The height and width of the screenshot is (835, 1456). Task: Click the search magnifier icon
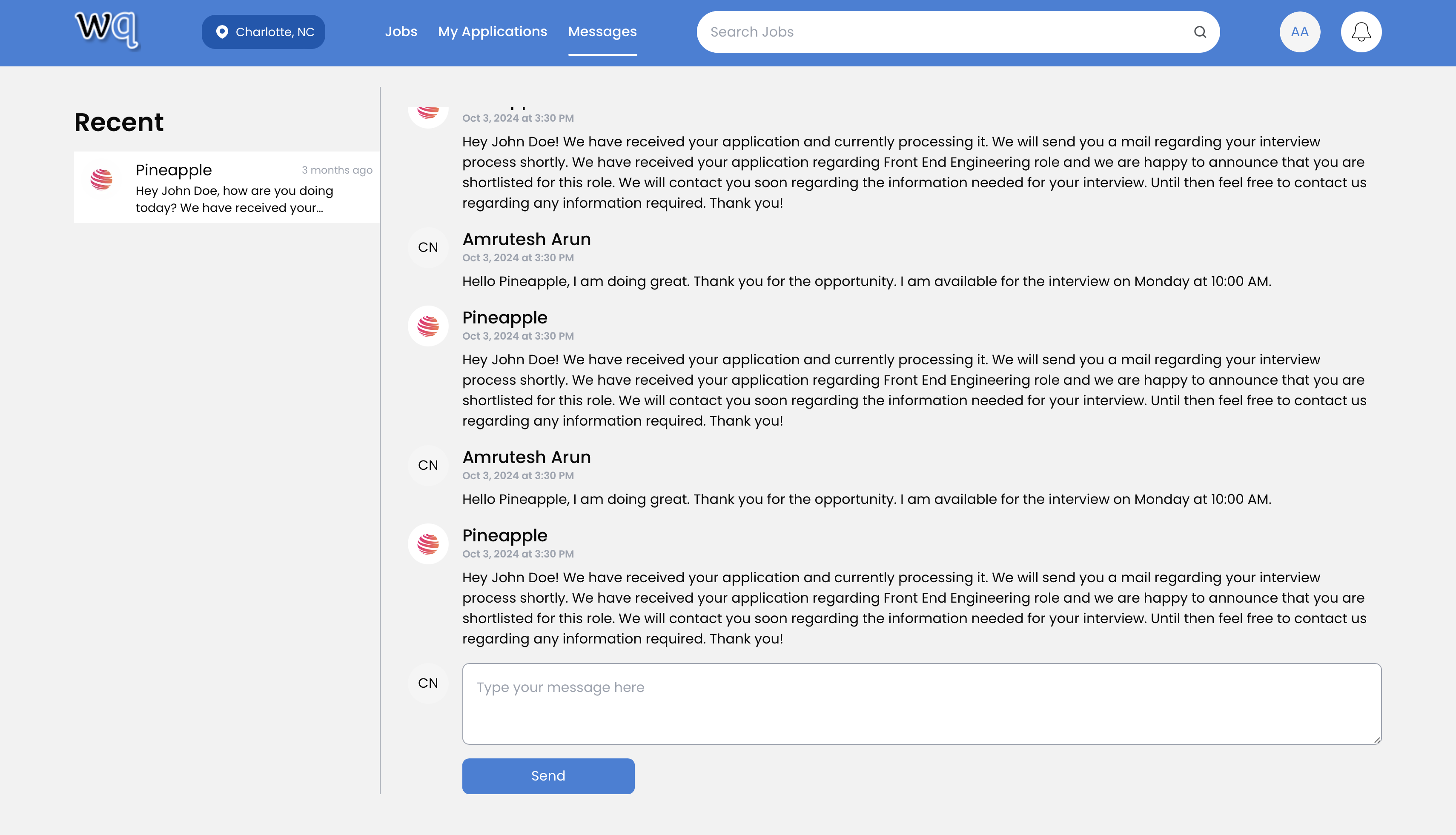pyautogui.click(x=1200, y=32)
